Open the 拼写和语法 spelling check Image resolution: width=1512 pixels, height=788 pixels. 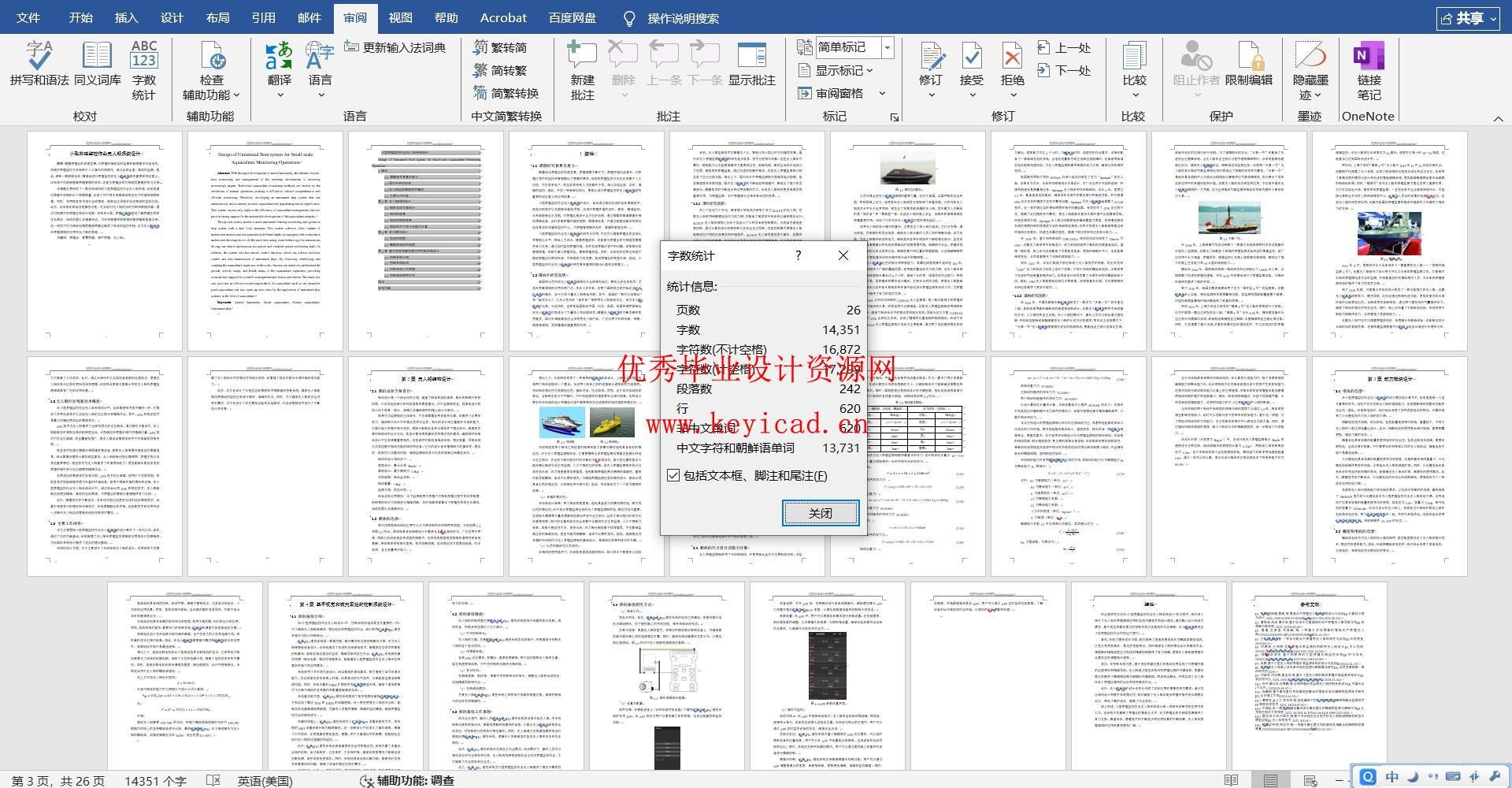pos(39,63)
